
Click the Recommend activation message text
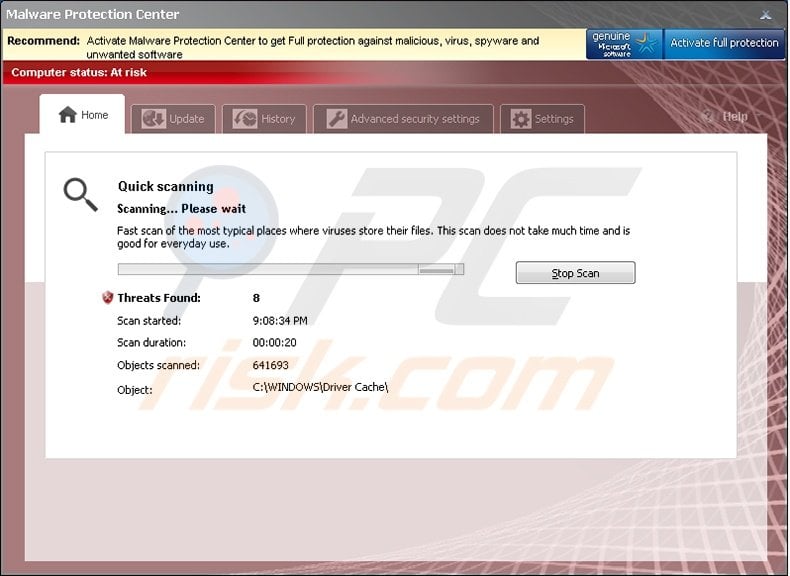(312, 47)
